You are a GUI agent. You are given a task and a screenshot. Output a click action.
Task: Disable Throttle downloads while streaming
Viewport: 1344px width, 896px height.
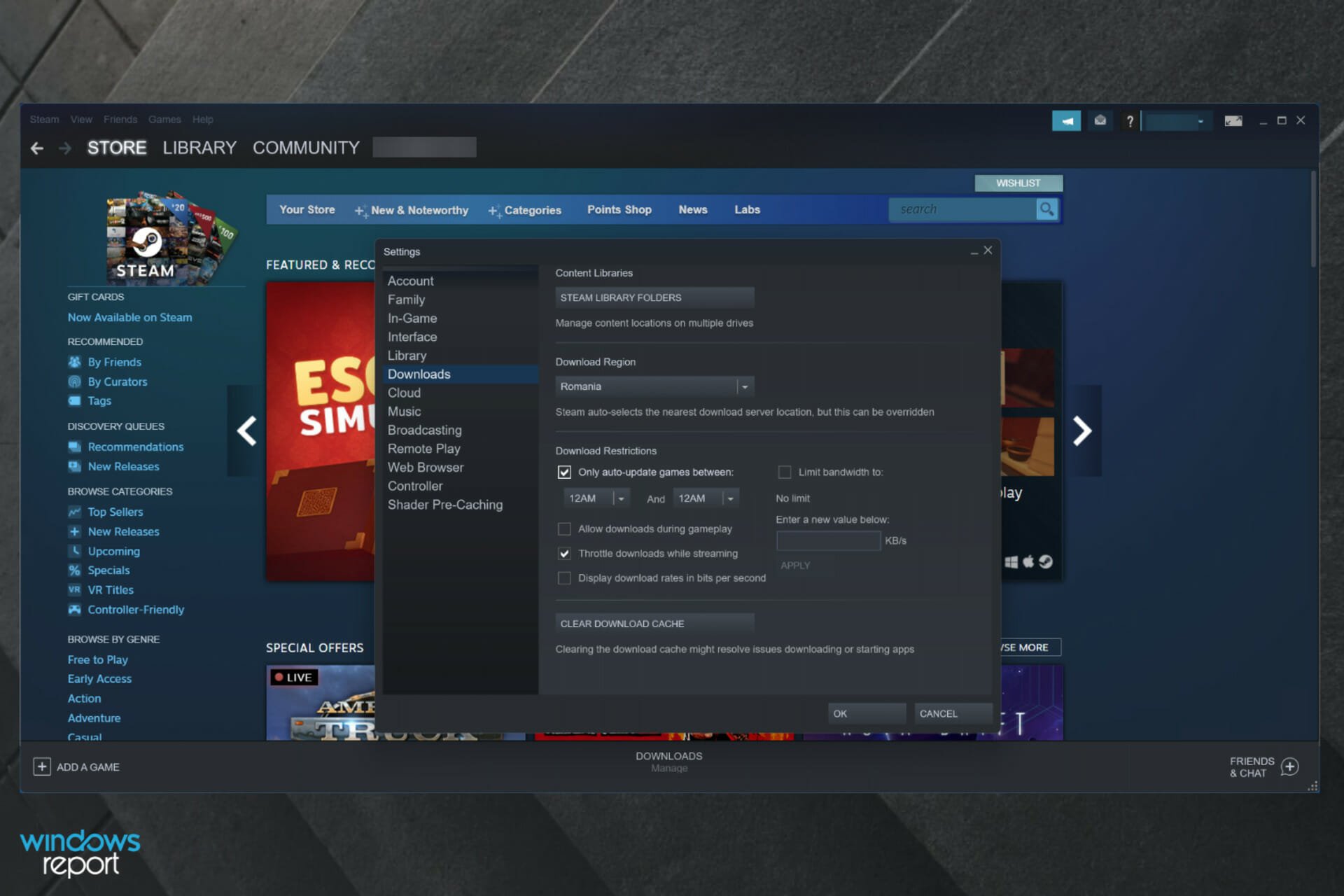563,553
